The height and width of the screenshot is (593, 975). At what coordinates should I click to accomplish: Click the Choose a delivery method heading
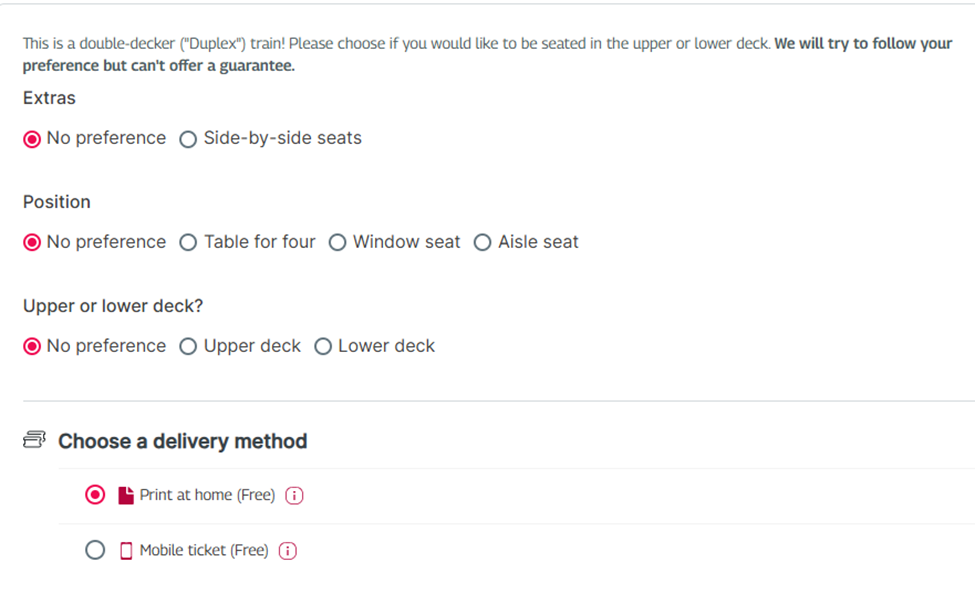(183, 441)
